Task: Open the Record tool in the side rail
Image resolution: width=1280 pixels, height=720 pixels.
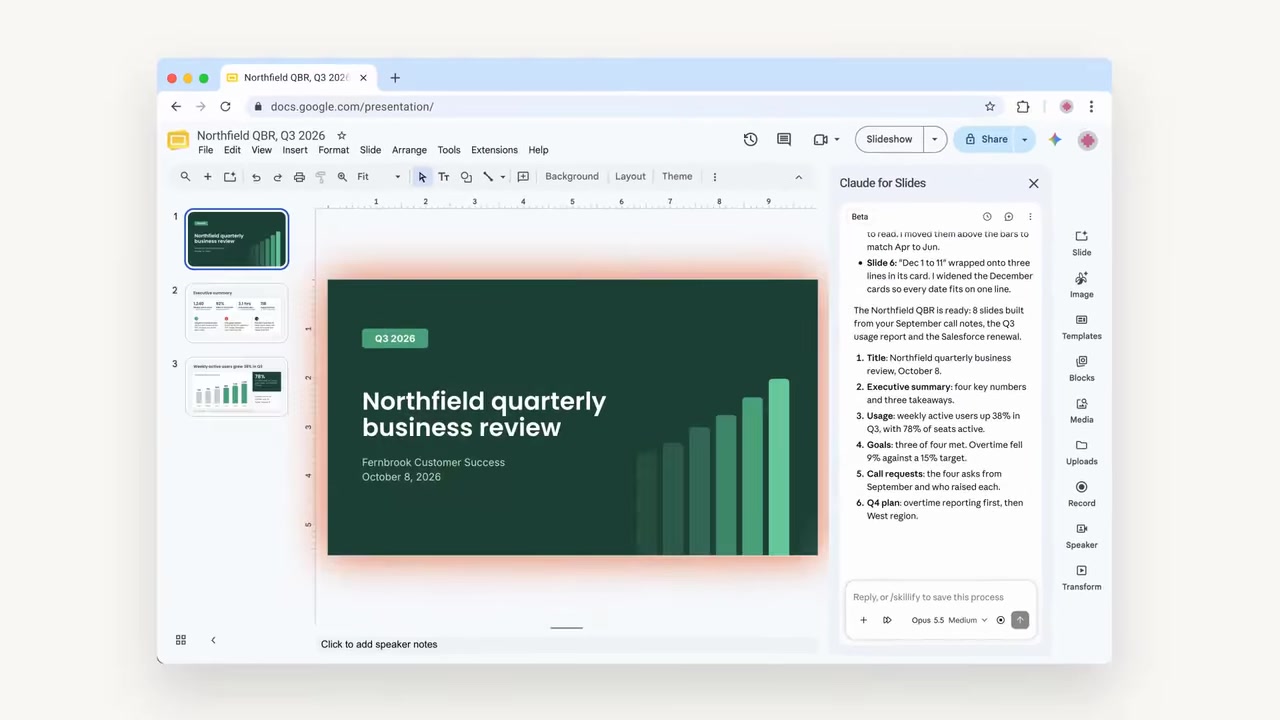Action: pos(1081,493)
